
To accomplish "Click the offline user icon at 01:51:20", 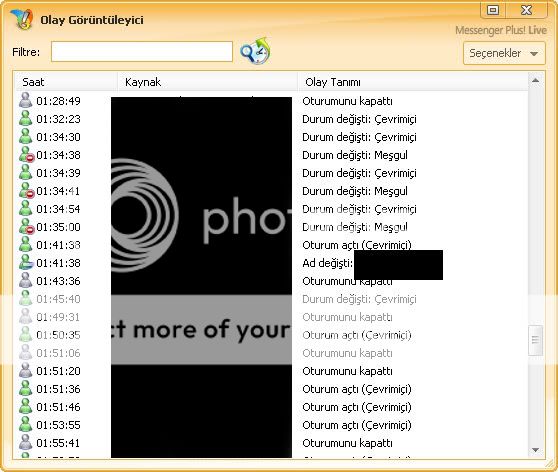I will click(25, 371).
